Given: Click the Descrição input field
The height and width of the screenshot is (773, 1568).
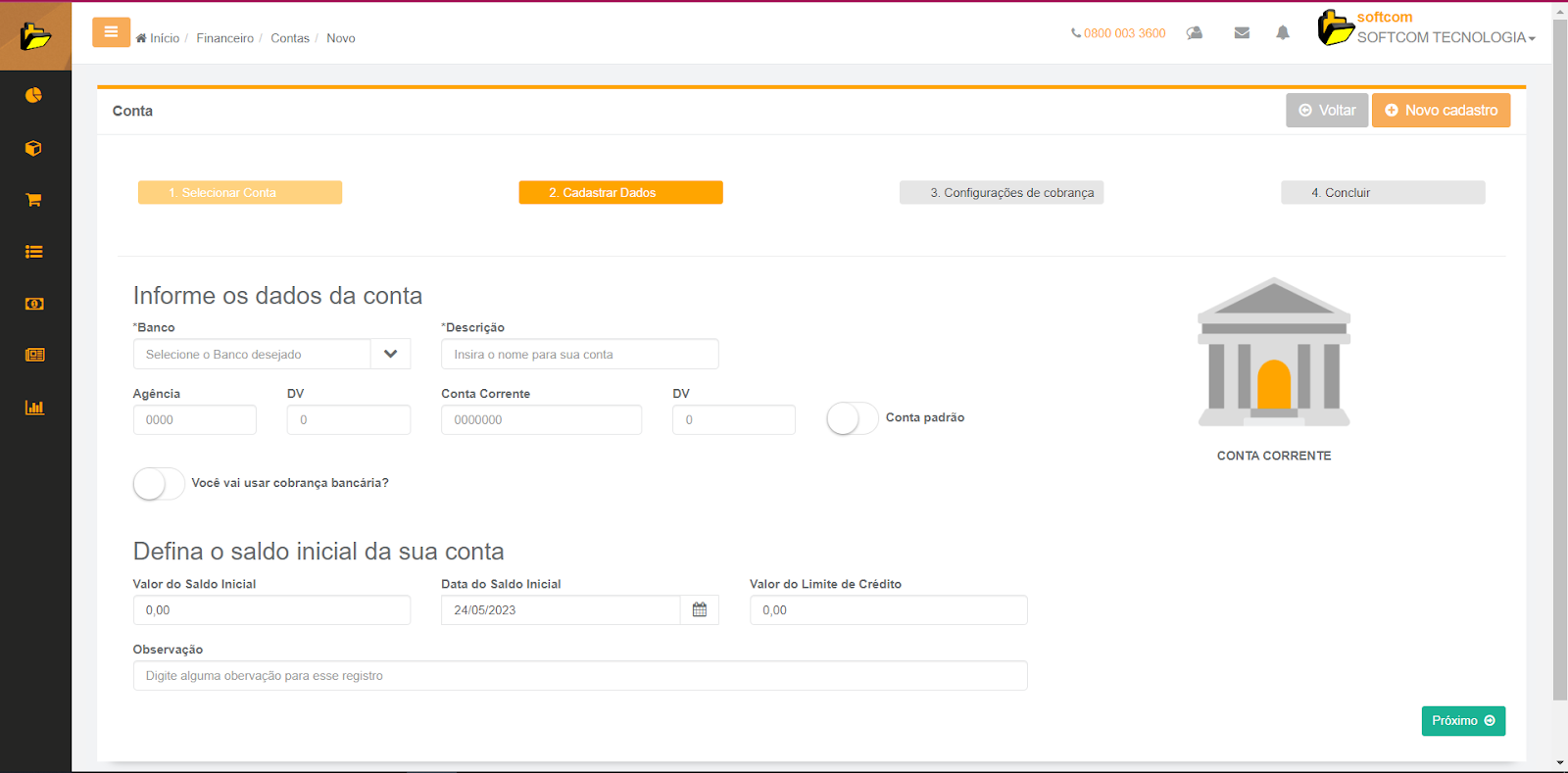Looking at the screenshot, I should point(579,355).
